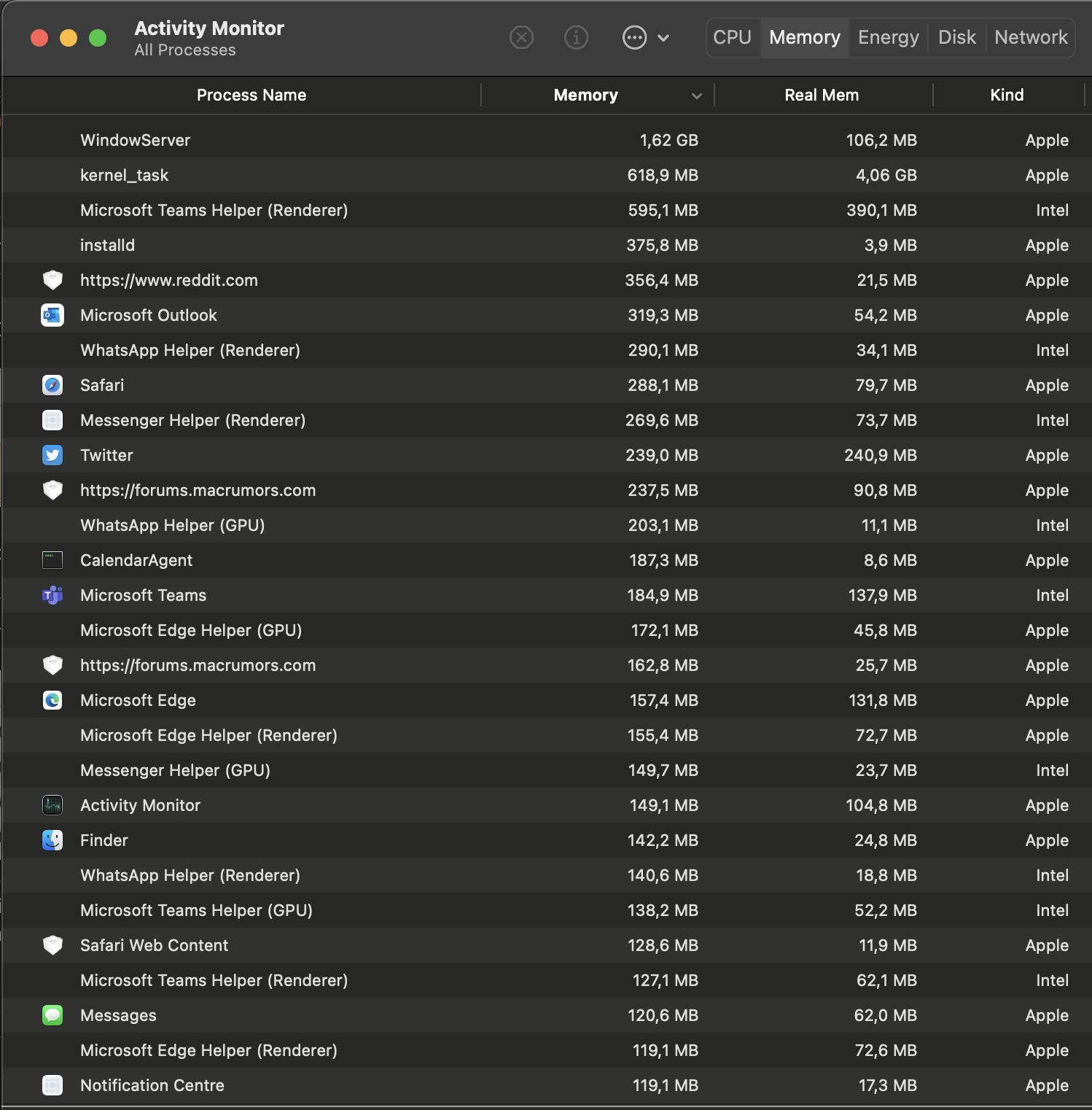
Task: Open the Network tab
Action: [1031, 37]
